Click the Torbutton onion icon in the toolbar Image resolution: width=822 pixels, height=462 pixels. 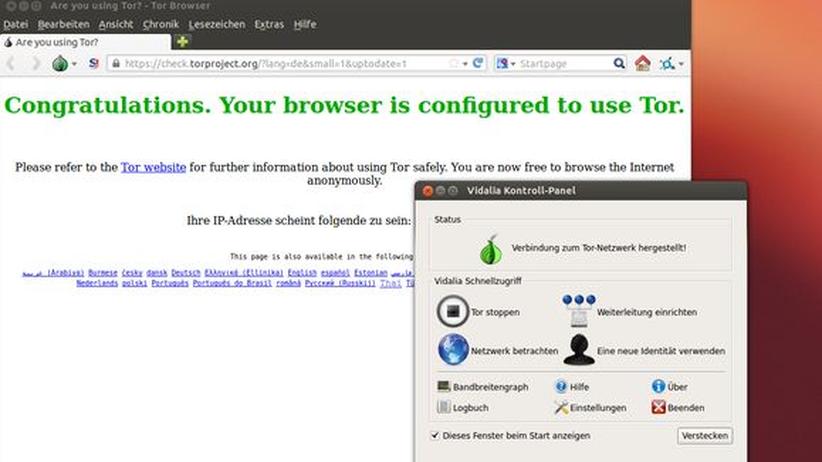click(60, 63)
